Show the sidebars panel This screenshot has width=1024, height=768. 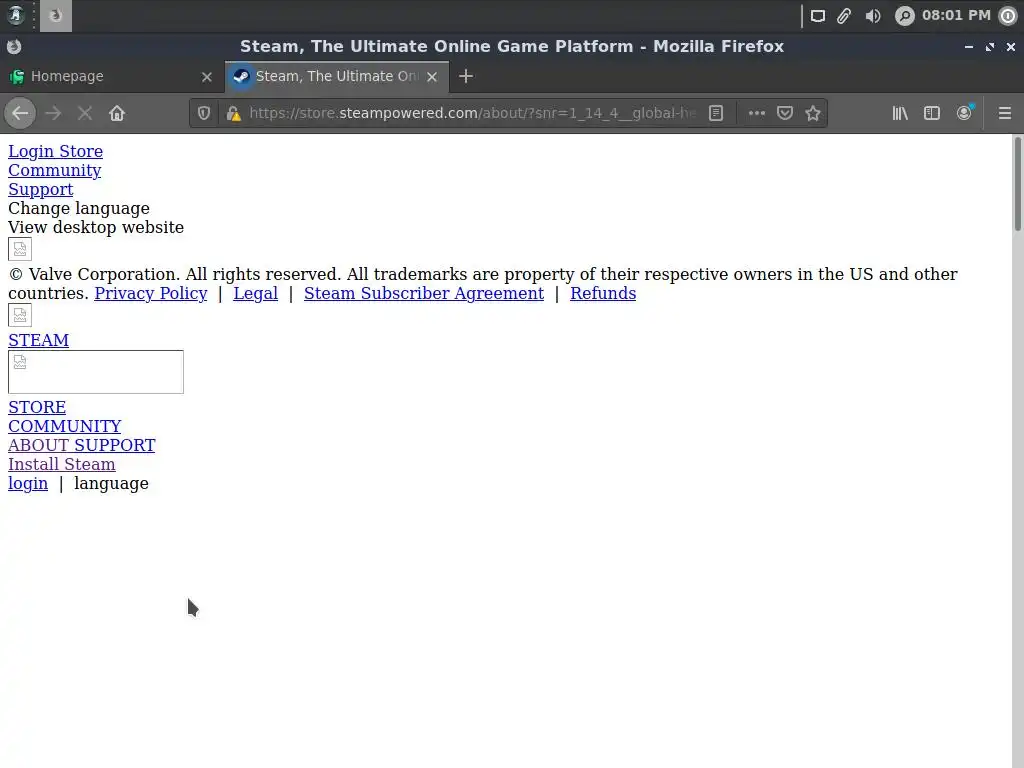coord(932,113)
